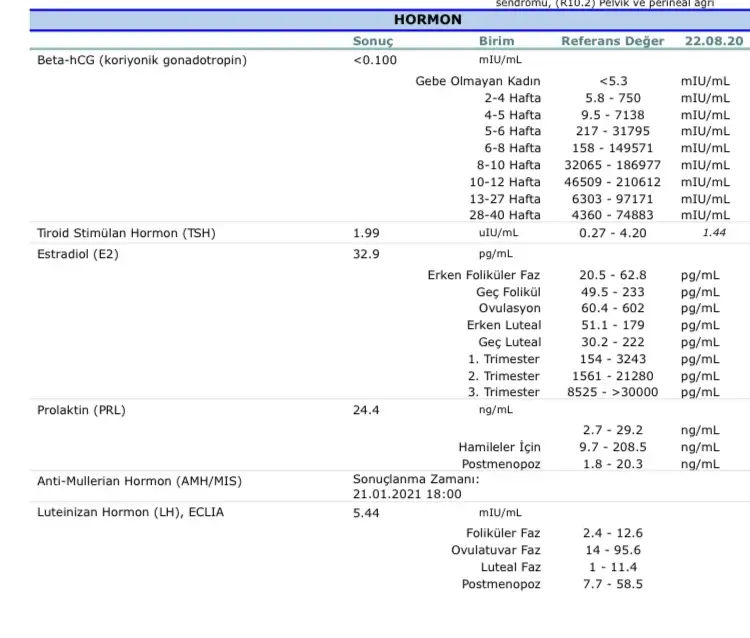Select the 30.2 - 222 reference range
Screen dimensions: 750x638
click(613, 342)
